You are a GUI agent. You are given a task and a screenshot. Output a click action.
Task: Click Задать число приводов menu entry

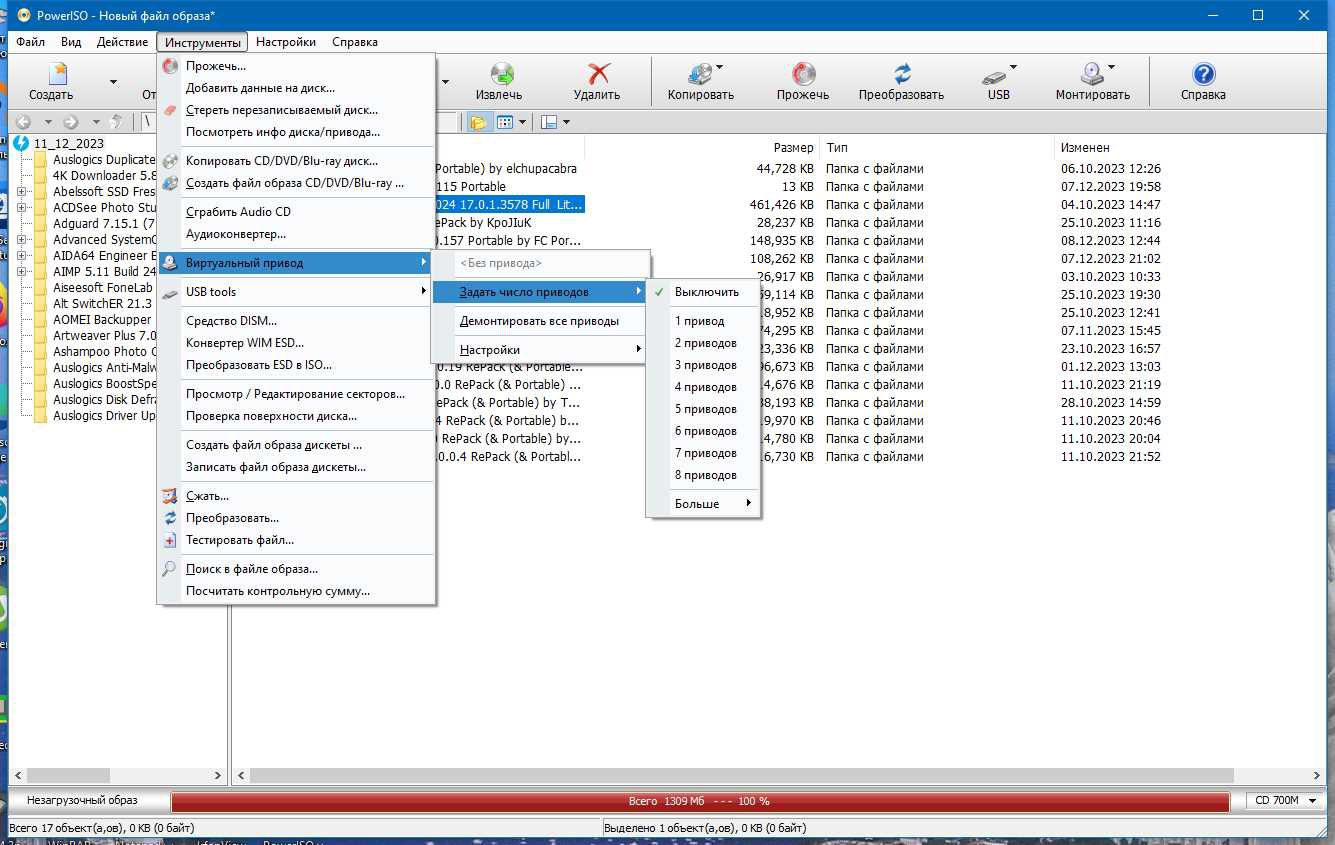[x=540, y=292]
